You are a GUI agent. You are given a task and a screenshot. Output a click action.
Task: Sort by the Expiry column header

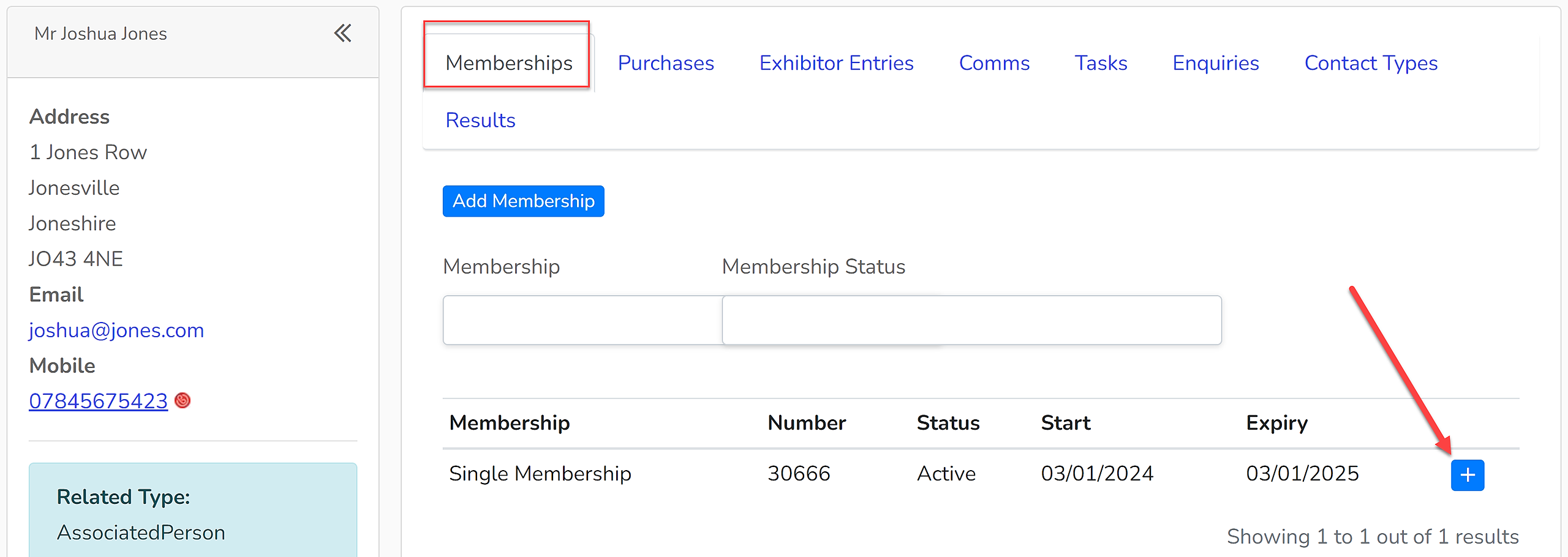[1276, 423]
